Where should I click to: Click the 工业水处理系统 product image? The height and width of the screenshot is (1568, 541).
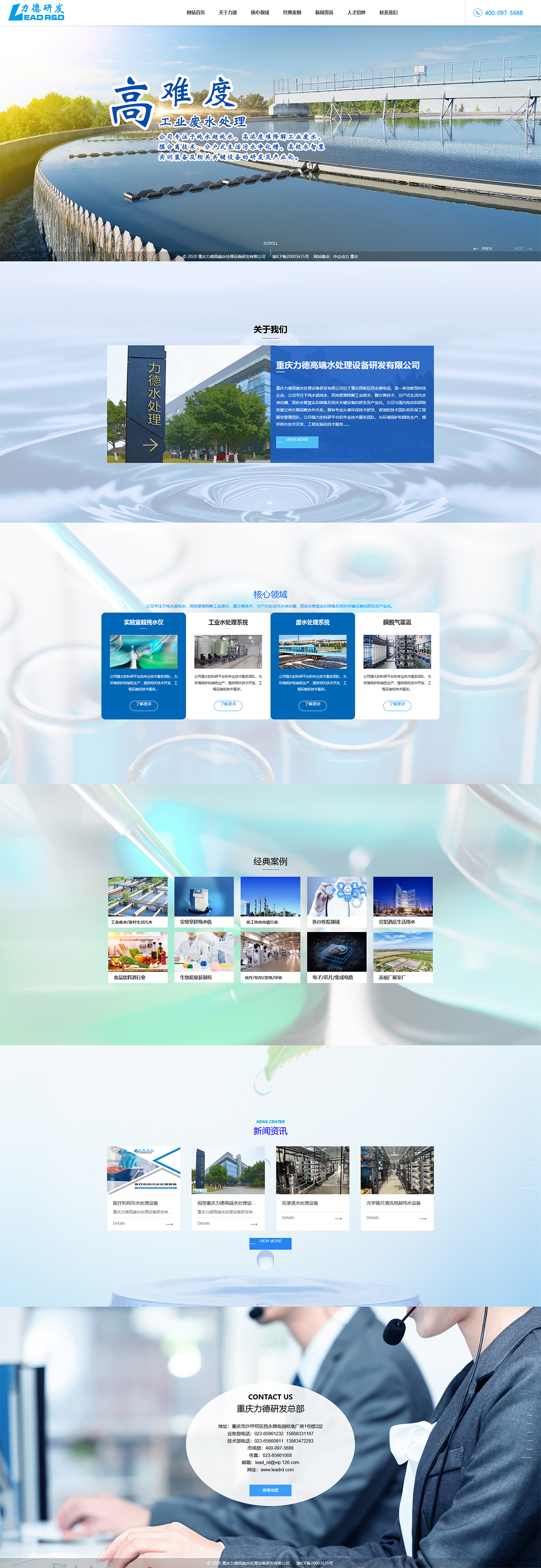tap(228, 651)
